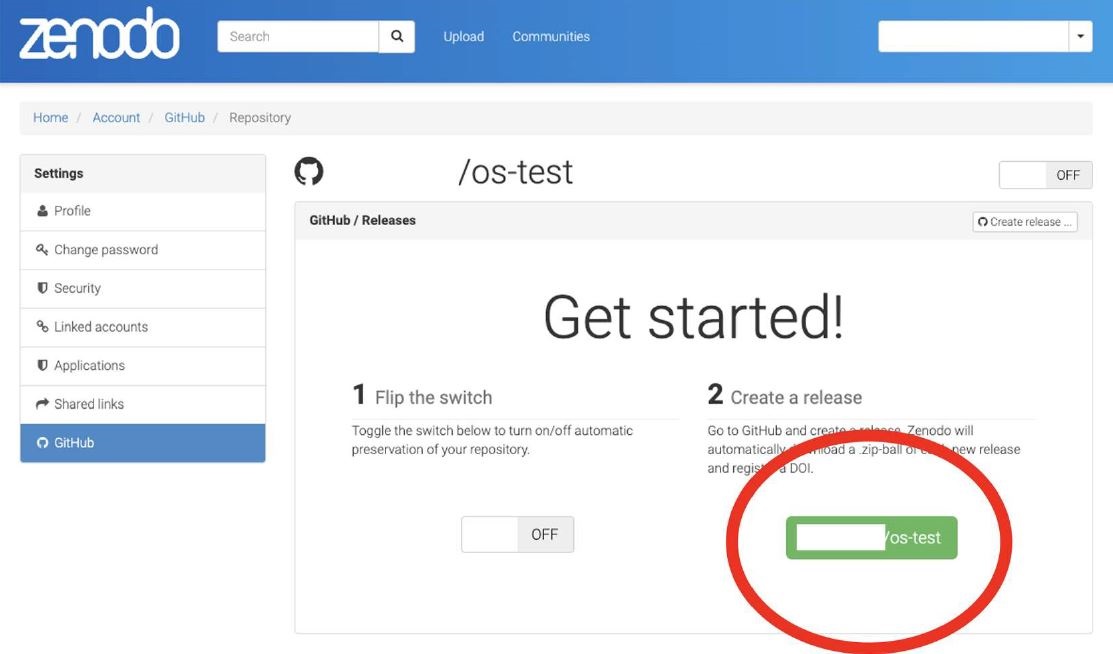Toggle the OFF switch under Flip the switch

(517, 534)
